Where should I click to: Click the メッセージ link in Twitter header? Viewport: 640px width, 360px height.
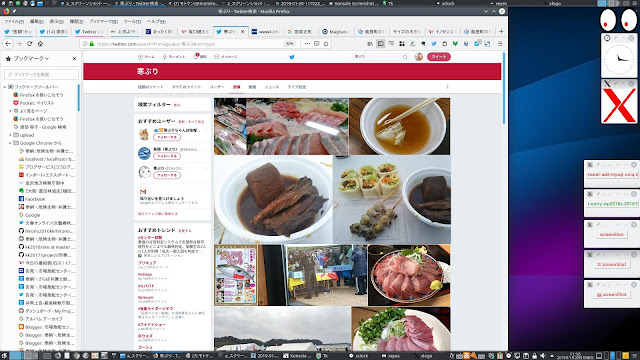(226, 57)
